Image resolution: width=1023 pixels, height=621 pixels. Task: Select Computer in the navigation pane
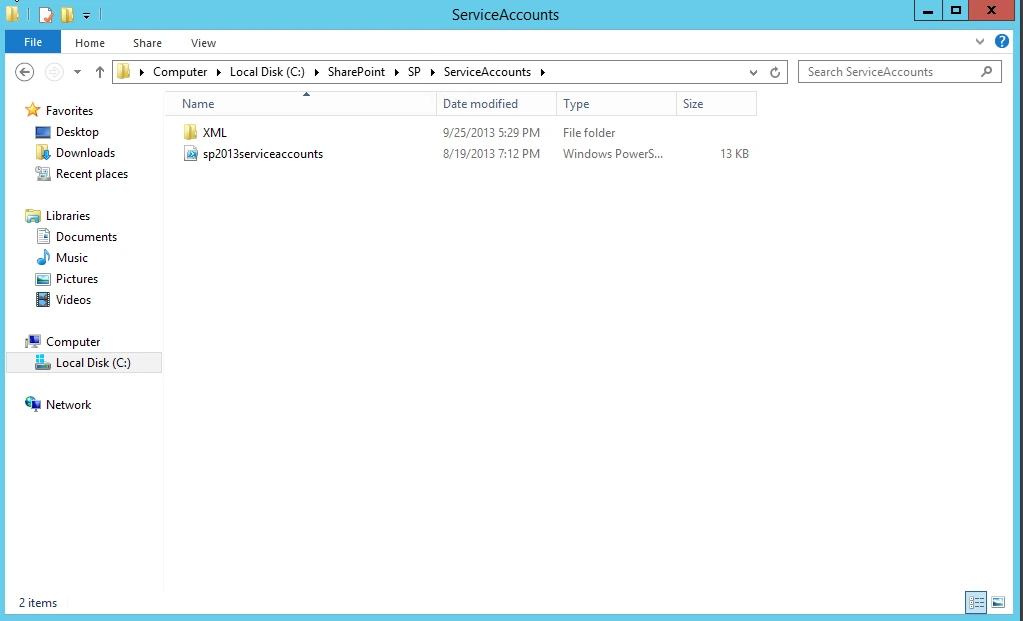tap(73, 342)
